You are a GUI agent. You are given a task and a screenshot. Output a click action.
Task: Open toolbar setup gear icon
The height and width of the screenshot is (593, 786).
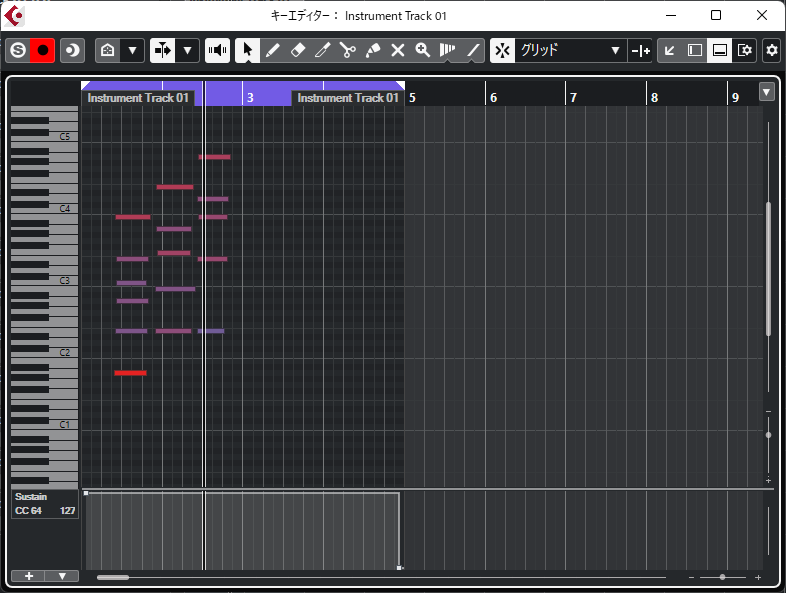(772, 50)
